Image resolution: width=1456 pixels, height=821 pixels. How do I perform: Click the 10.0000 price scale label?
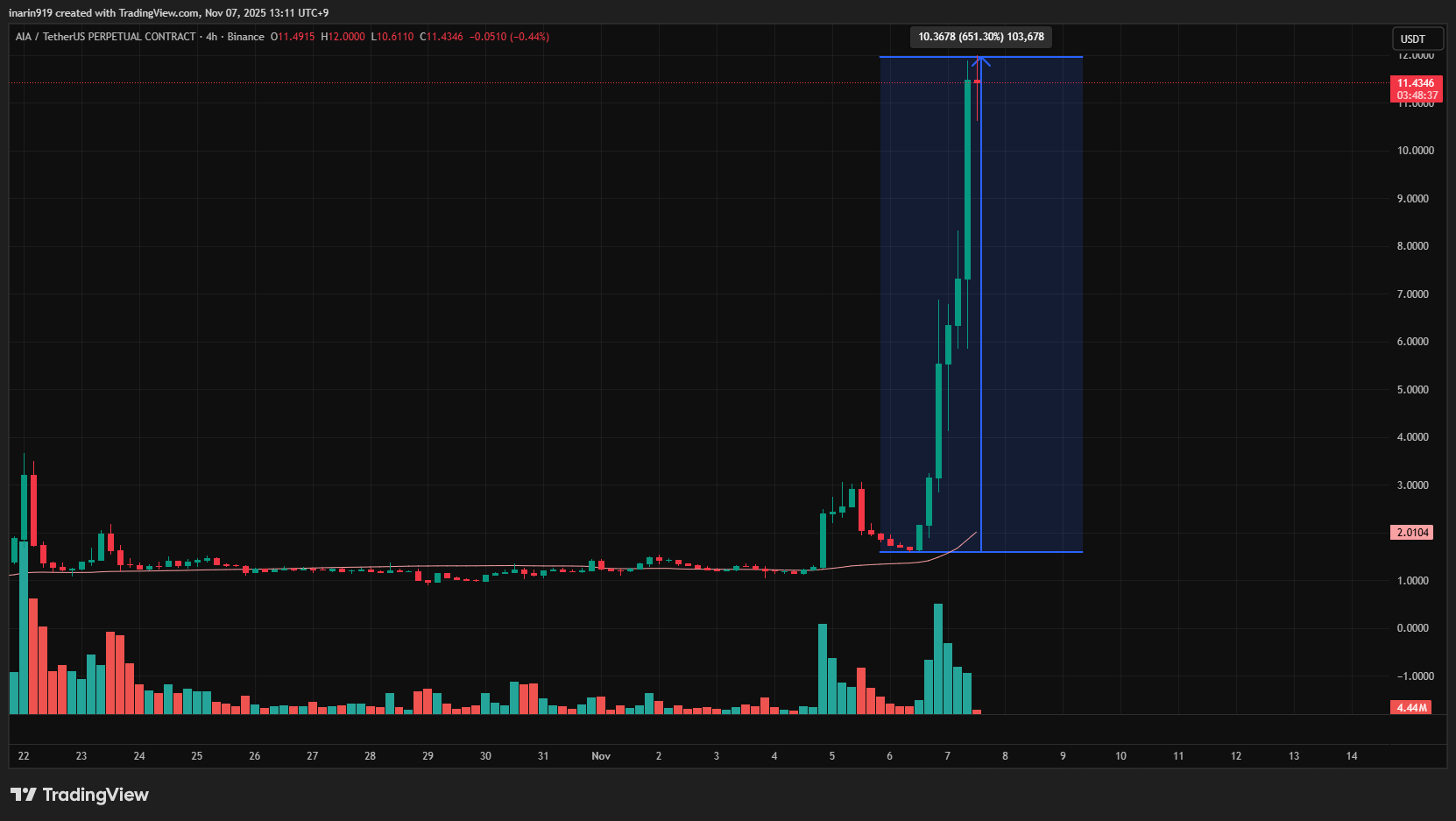[x=1415, y=151]
